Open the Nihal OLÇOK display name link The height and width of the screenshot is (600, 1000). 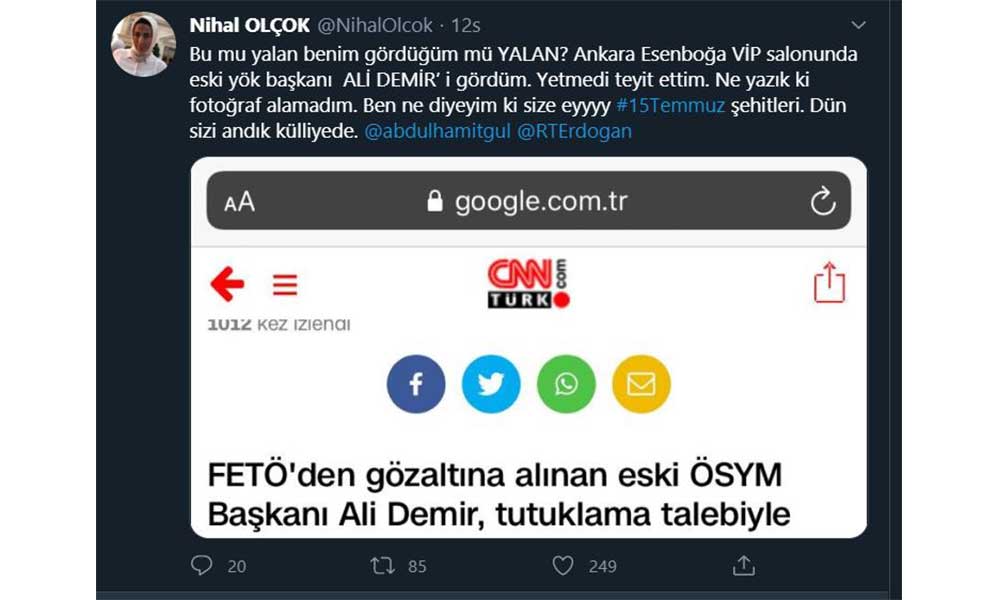[x=249, y=26]
